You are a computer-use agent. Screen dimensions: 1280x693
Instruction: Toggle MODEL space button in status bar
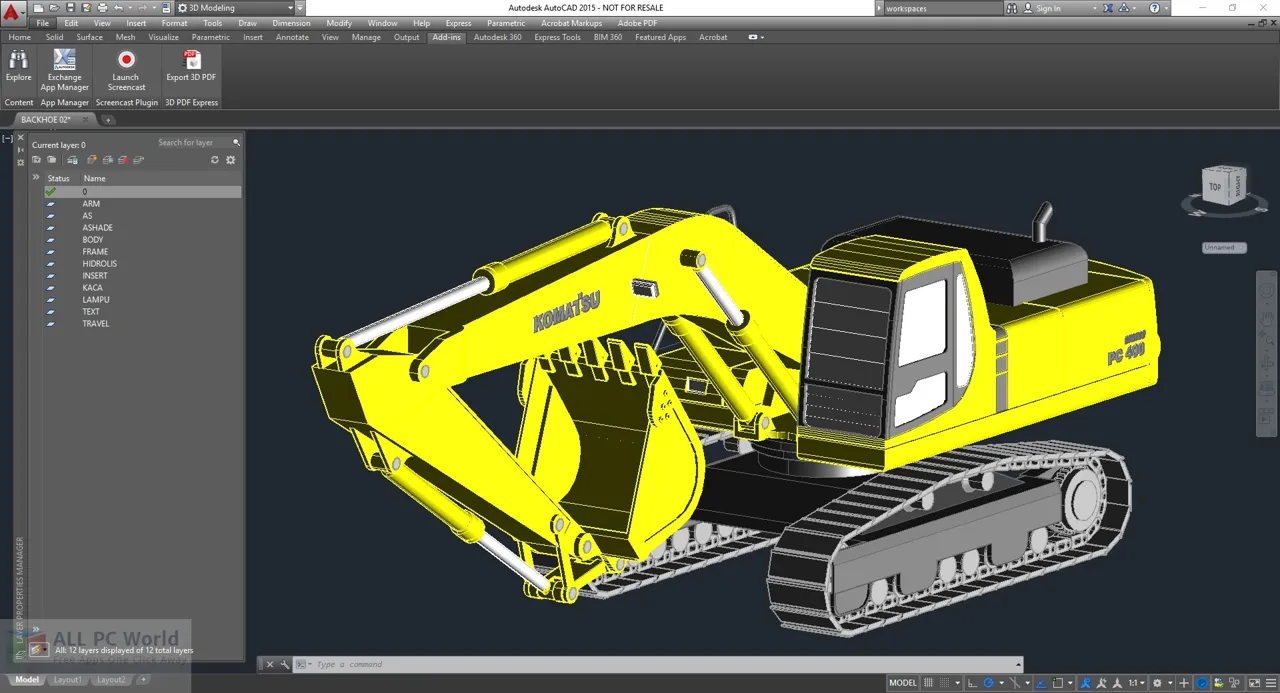click(x=902, y=683)
